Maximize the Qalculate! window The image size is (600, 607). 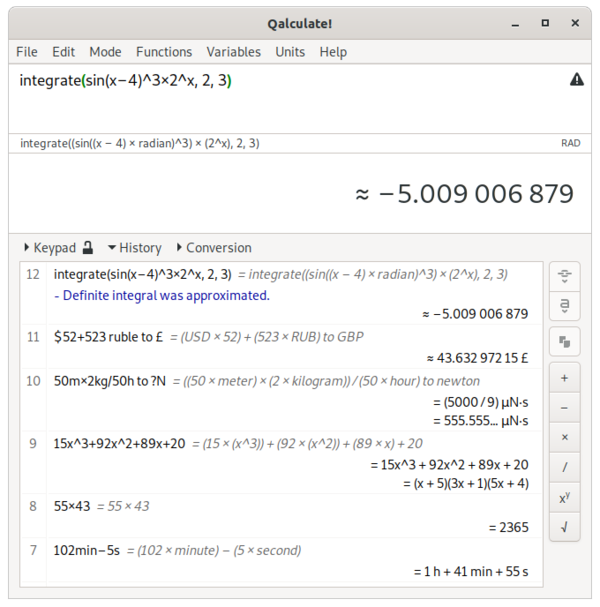click(545, 23)
